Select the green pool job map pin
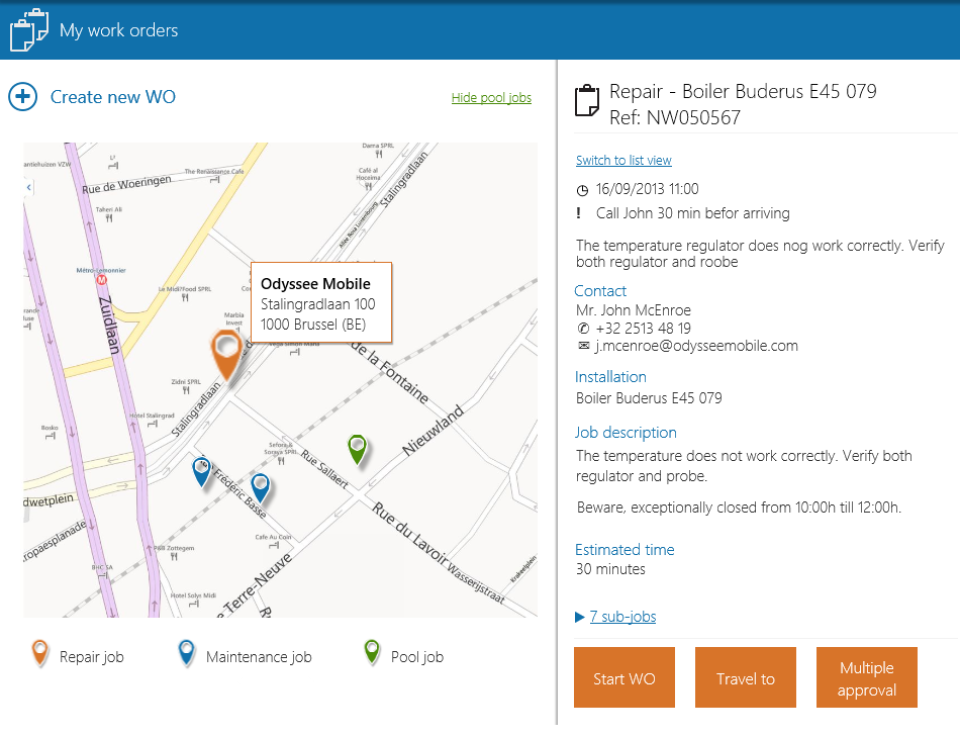Viewport: 960px width, 737px height. click(357, 449)
